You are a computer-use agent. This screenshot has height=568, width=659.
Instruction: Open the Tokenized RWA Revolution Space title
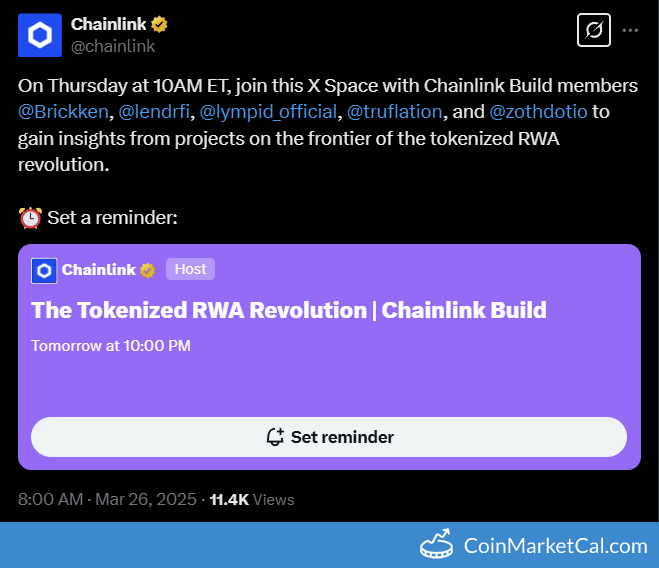289,310
